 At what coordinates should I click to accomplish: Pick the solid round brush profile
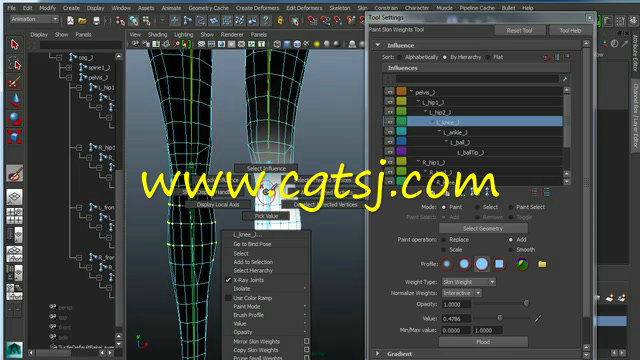coord(482,264)
